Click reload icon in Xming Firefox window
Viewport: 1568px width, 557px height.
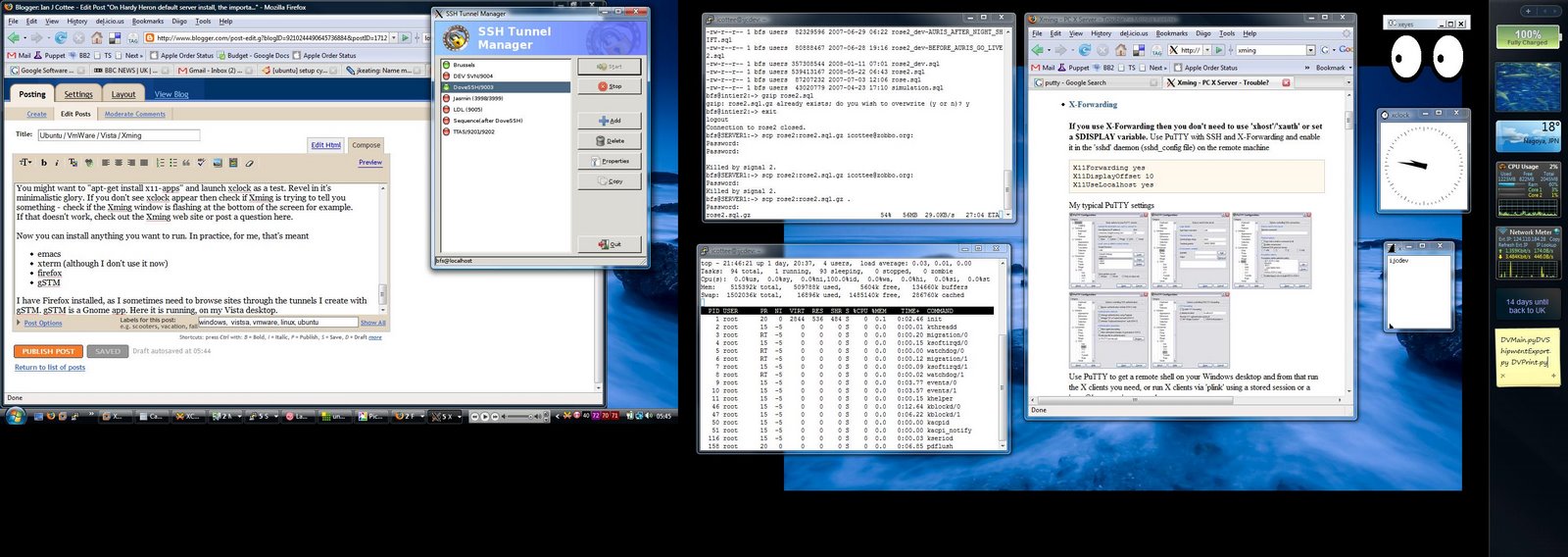tap(1084, 49)
